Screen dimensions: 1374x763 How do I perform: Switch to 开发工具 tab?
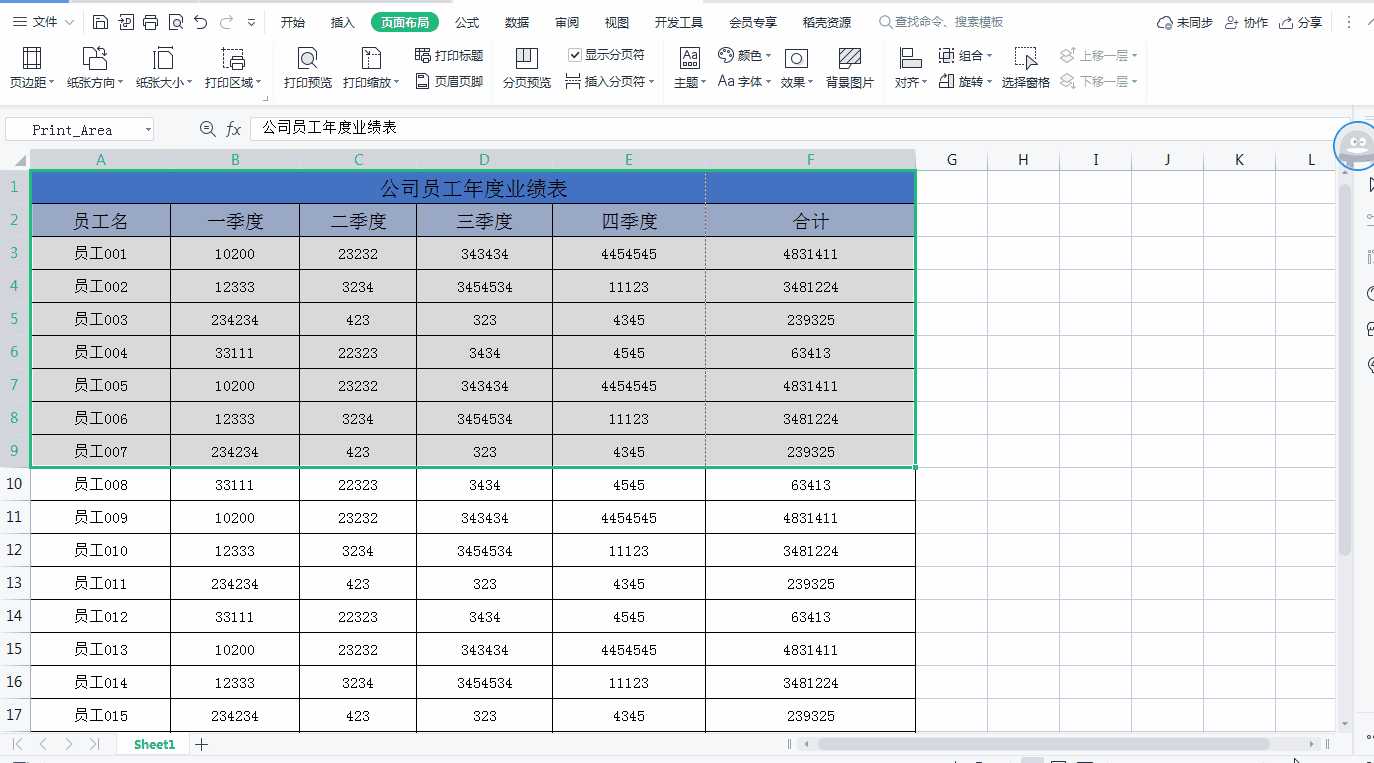[x=679, y=22]
